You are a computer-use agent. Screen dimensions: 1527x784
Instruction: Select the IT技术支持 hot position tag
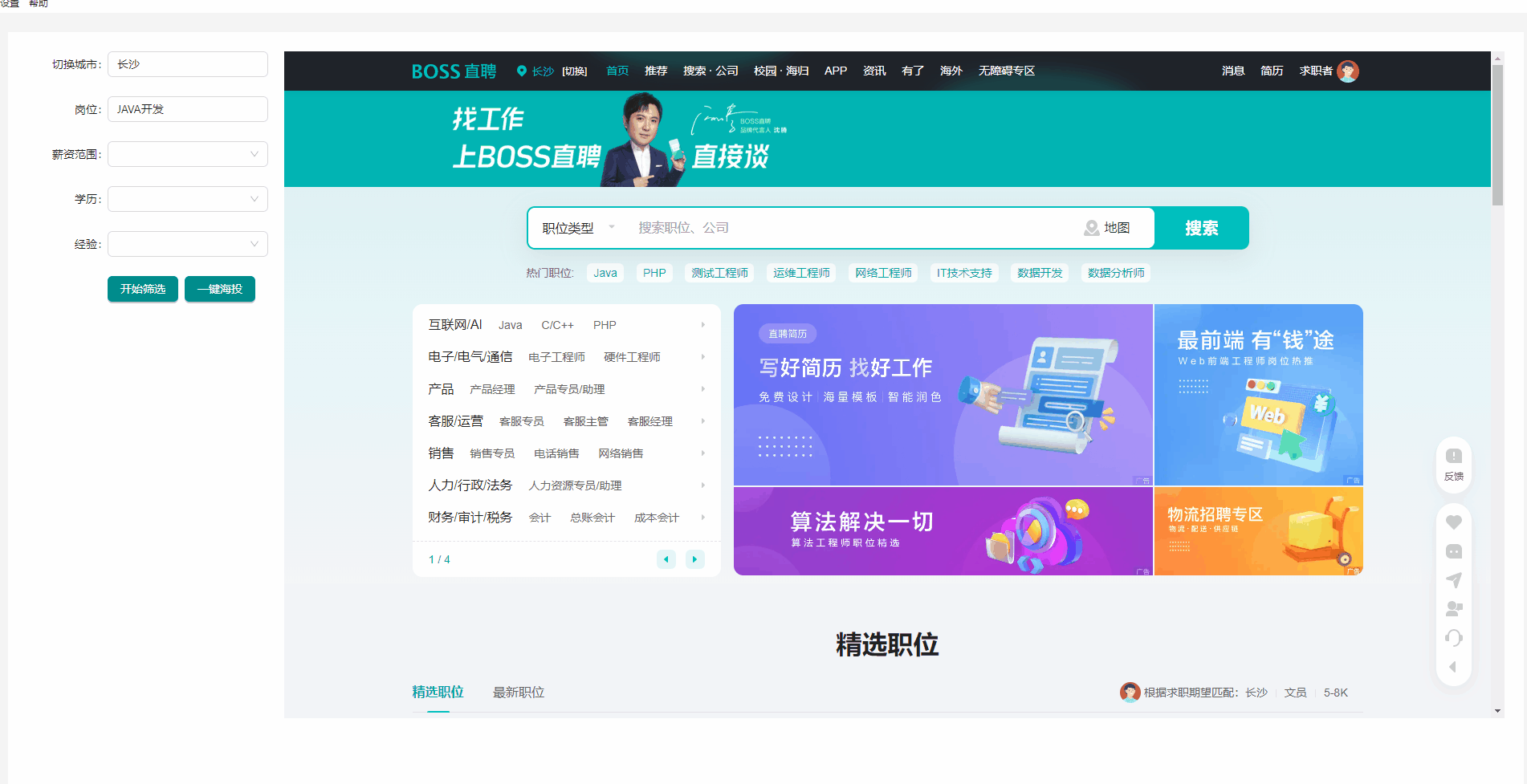[964, 273]
